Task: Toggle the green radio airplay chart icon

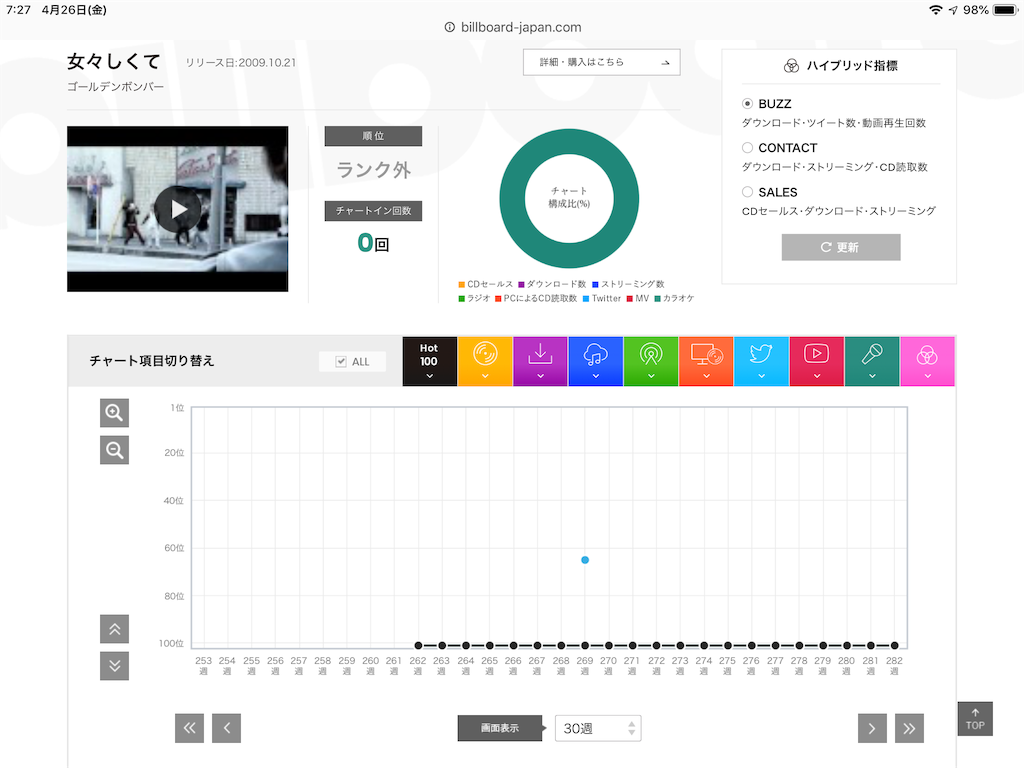Action: 650,361
